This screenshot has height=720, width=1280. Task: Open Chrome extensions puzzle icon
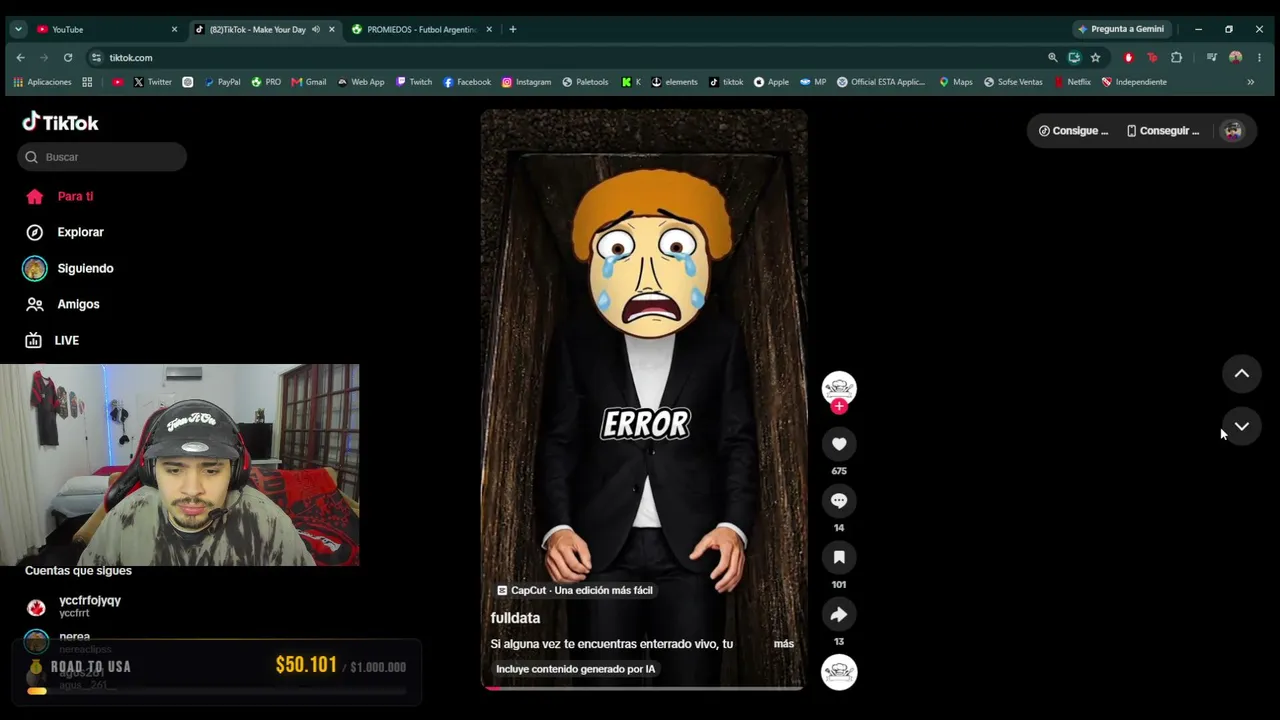pos(1177,58)
